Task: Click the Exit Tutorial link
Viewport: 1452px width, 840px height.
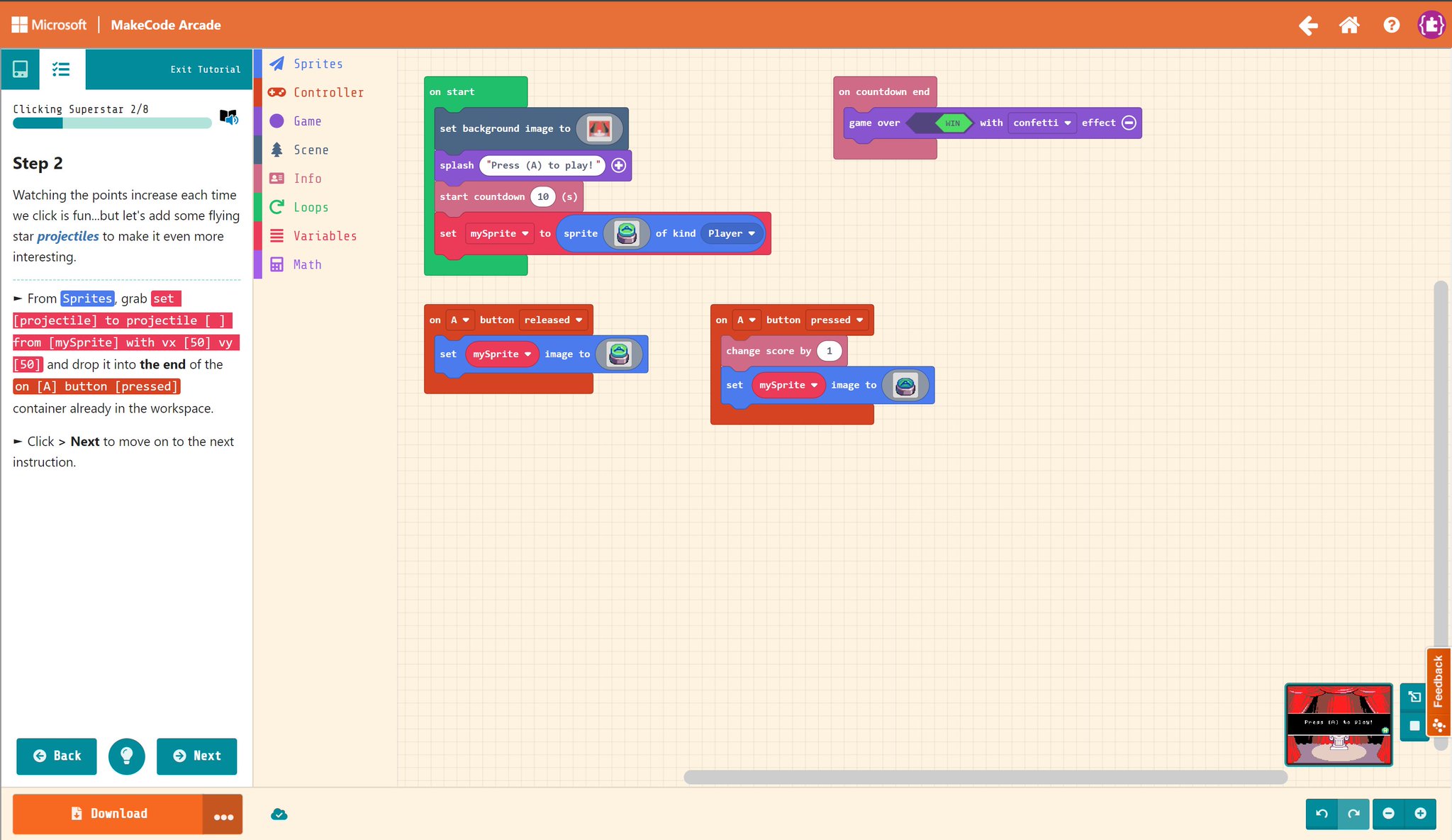Action: pos(205,69)
